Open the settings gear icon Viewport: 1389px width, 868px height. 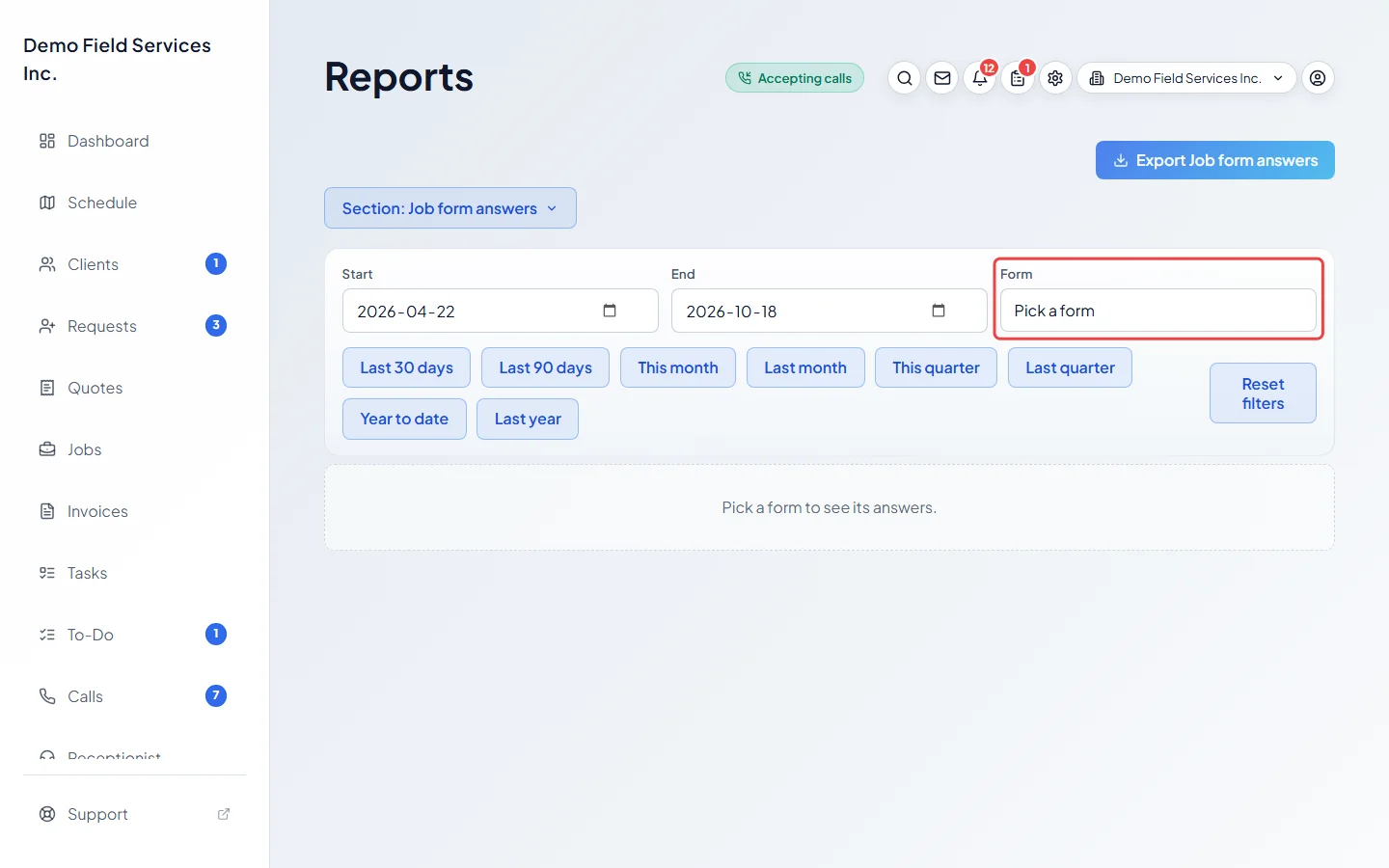click(1055, 78)
